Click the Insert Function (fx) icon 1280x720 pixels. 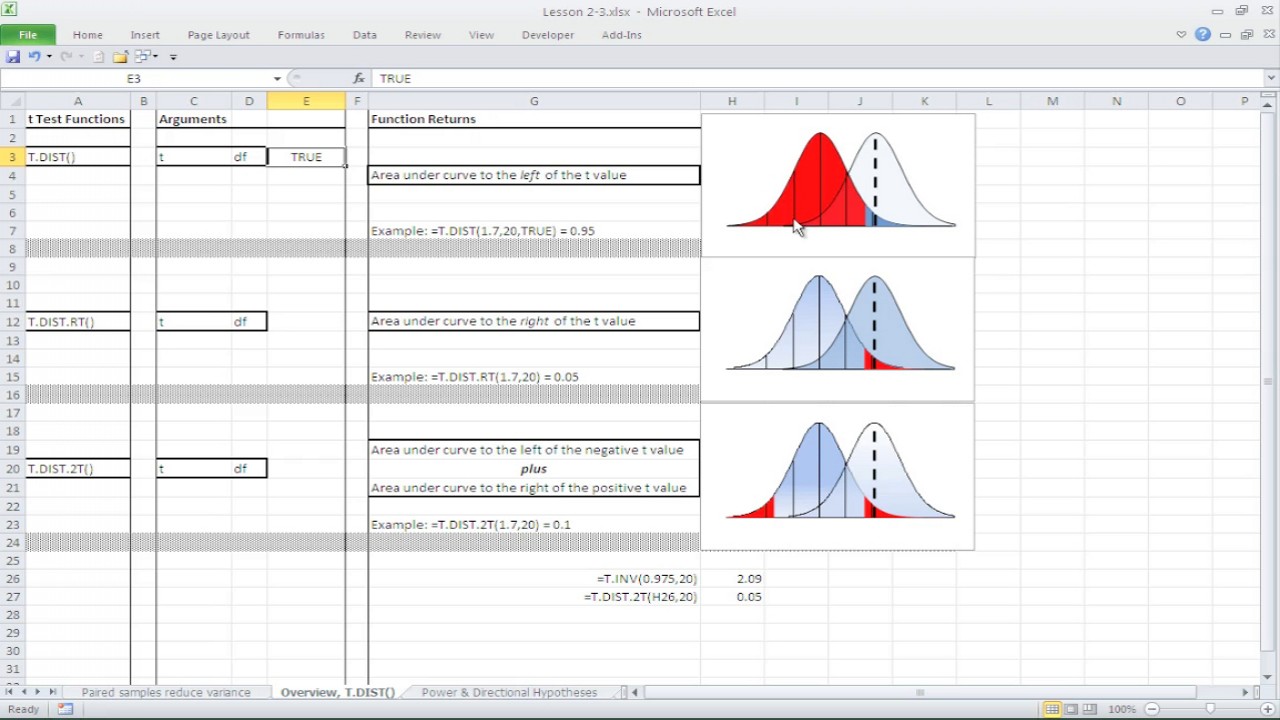(357, 78)
